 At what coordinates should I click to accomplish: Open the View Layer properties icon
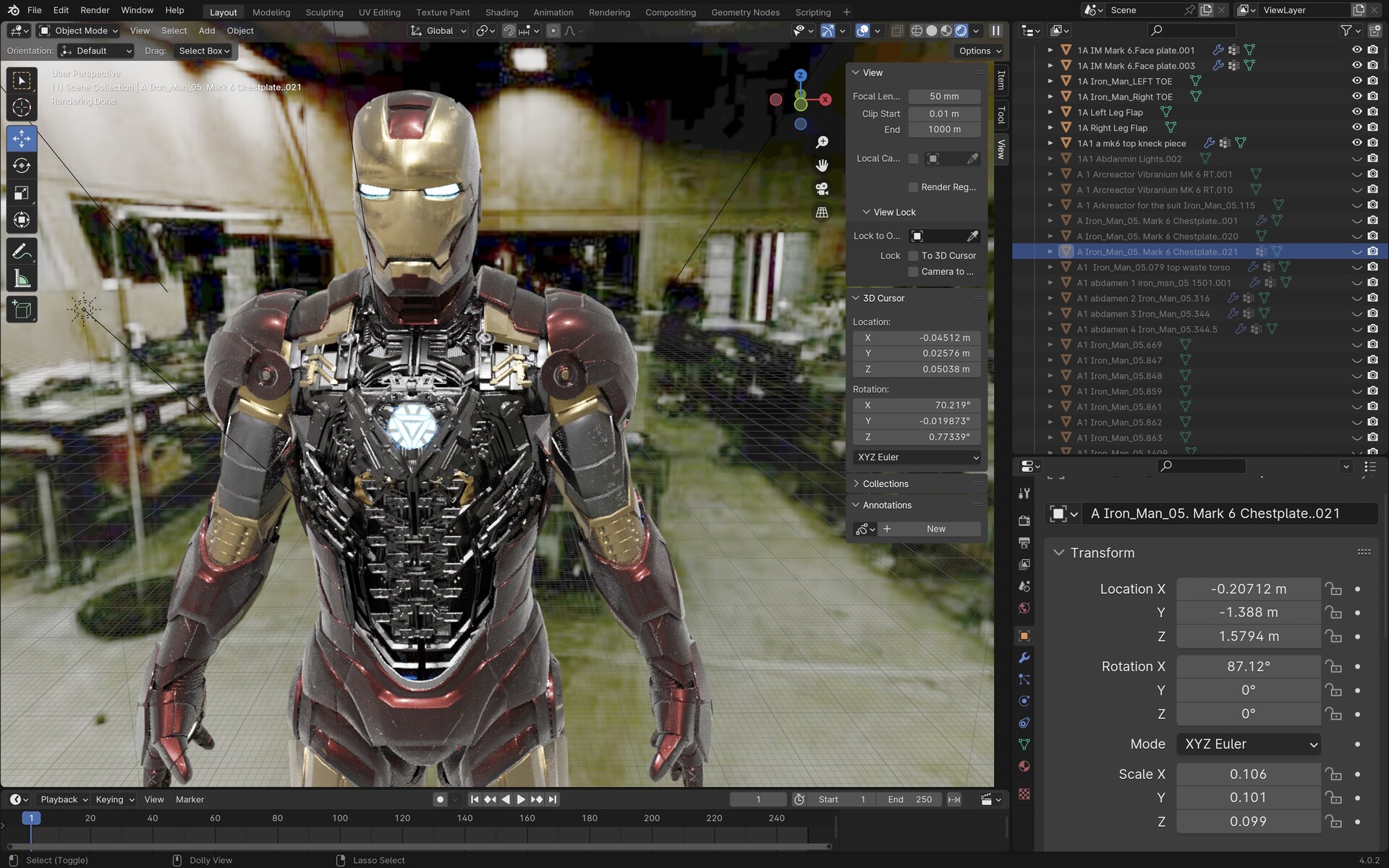coord(1024,564)
